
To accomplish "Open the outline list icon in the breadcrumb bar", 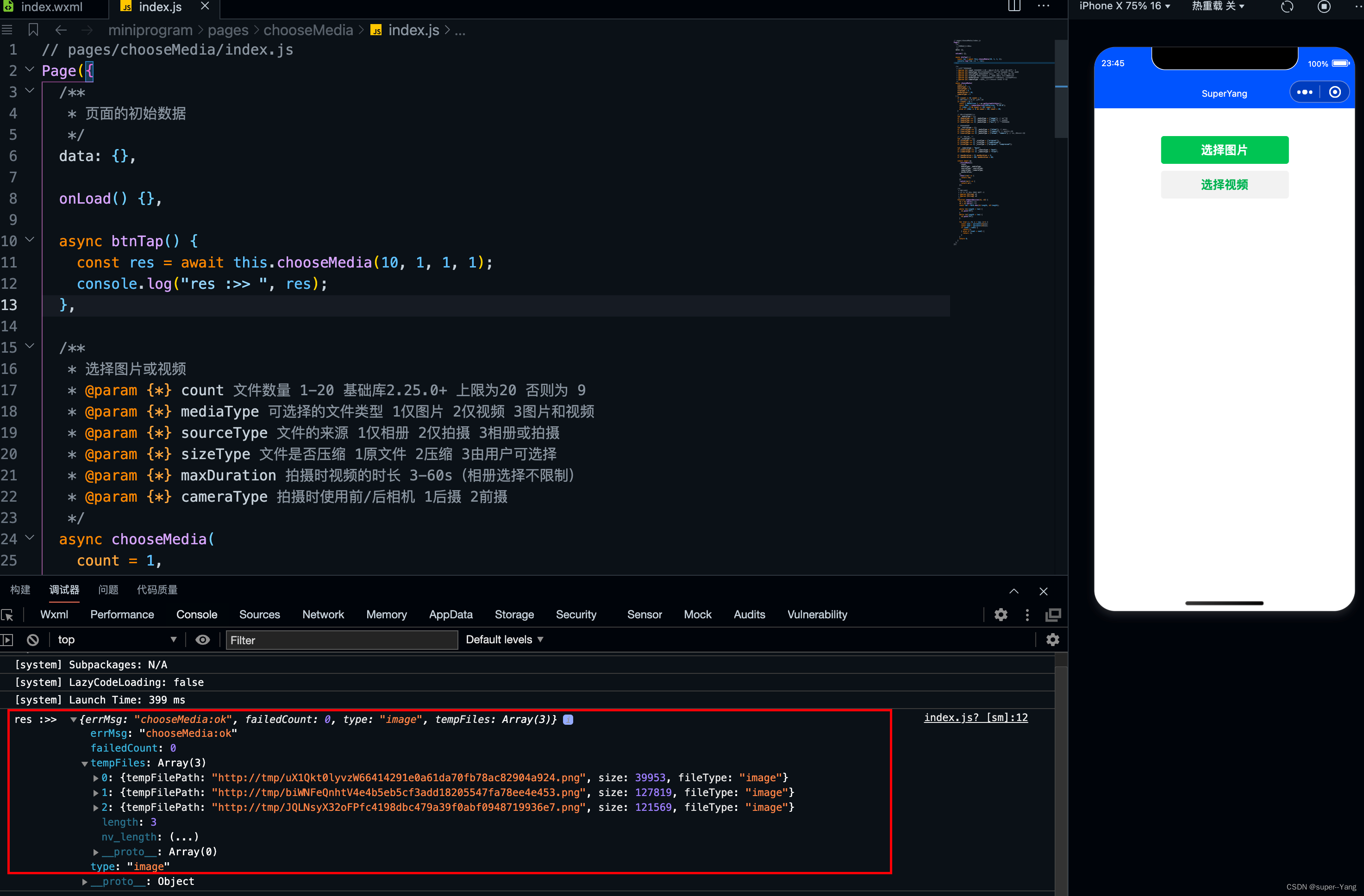I will pyautogui.click(x=7, y=30).
